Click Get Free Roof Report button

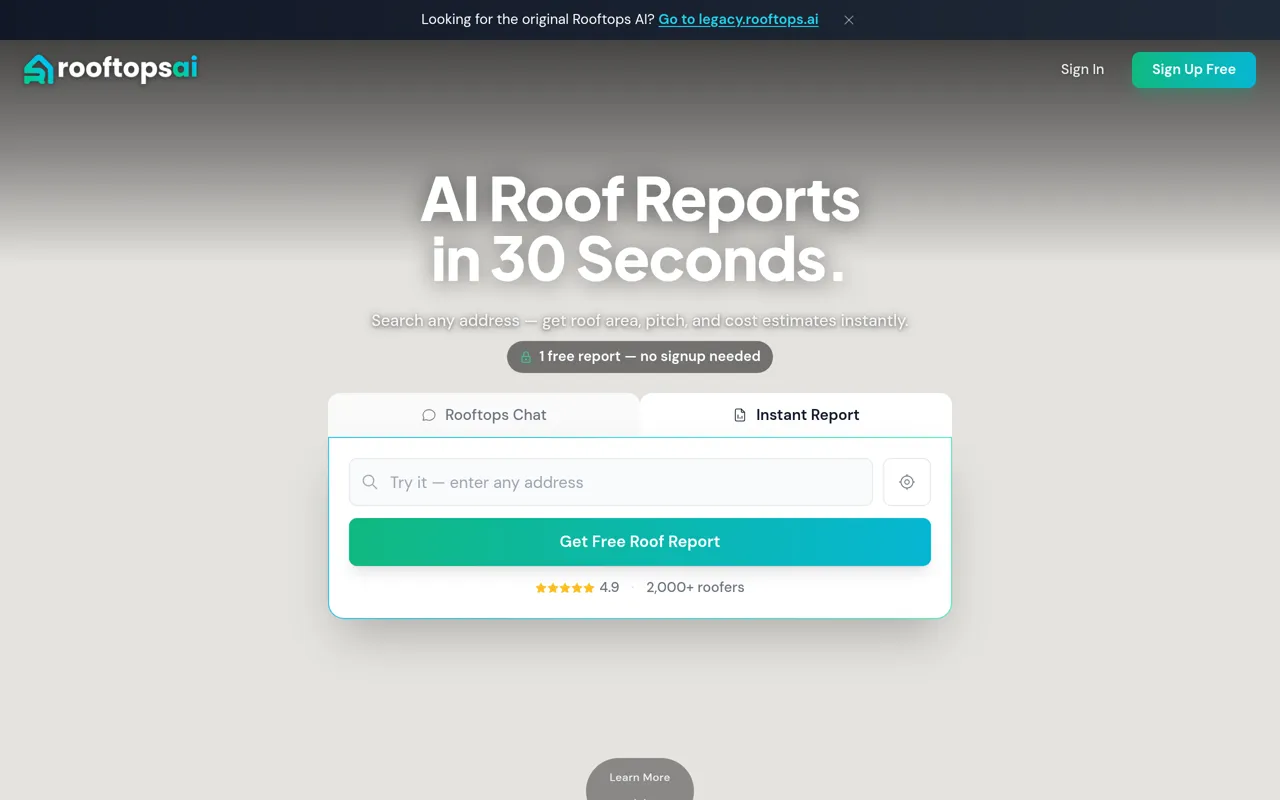pyautogui.click(x=640, y=542)
